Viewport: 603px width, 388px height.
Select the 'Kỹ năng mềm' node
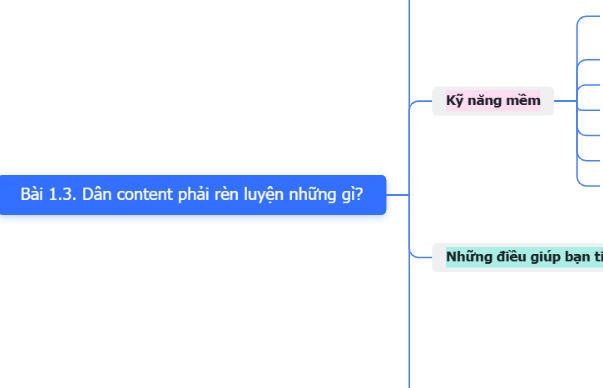493,101
